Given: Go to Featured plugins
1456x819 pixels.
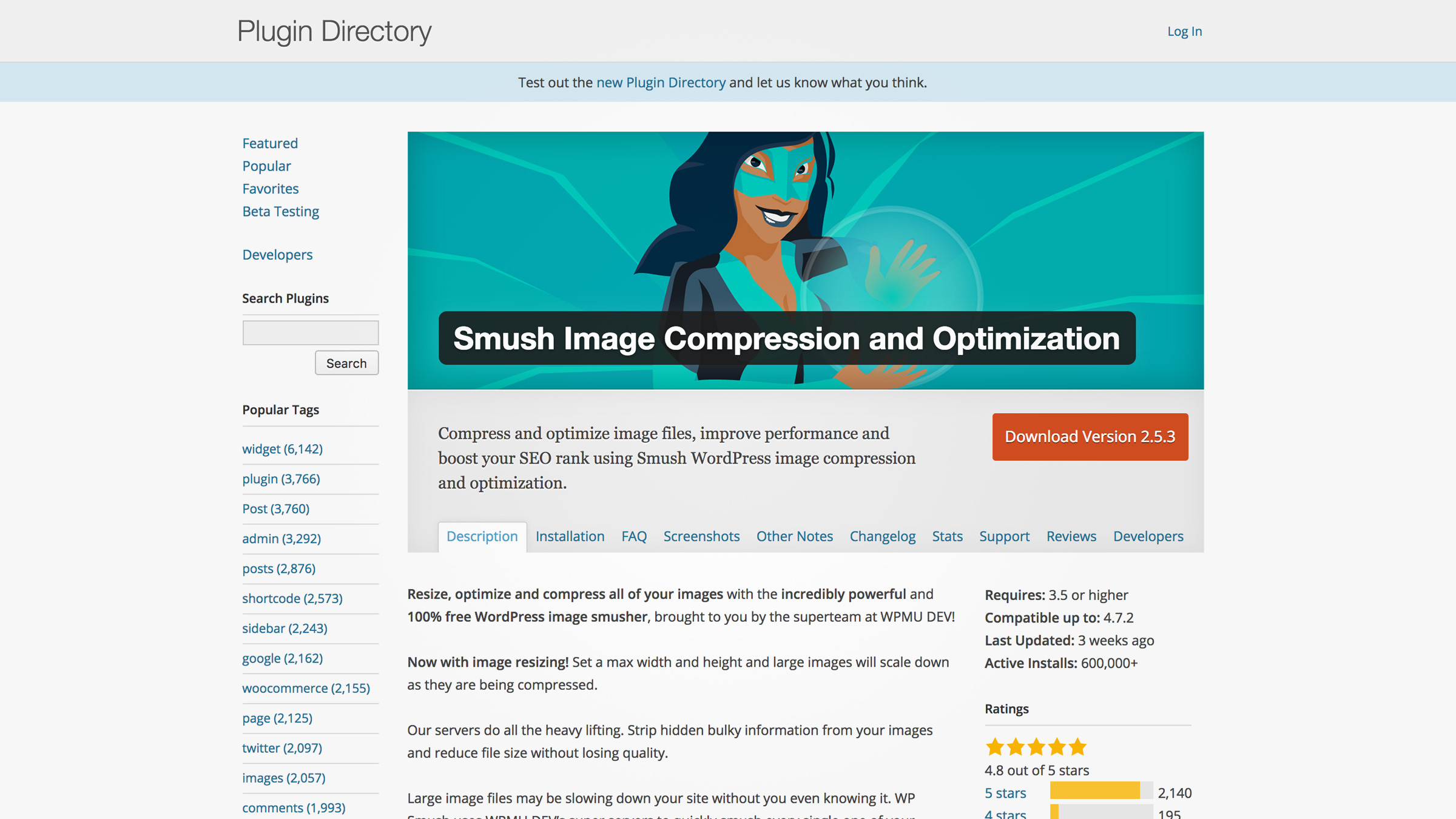Looking at the screenshot, I should pos(270,143).
